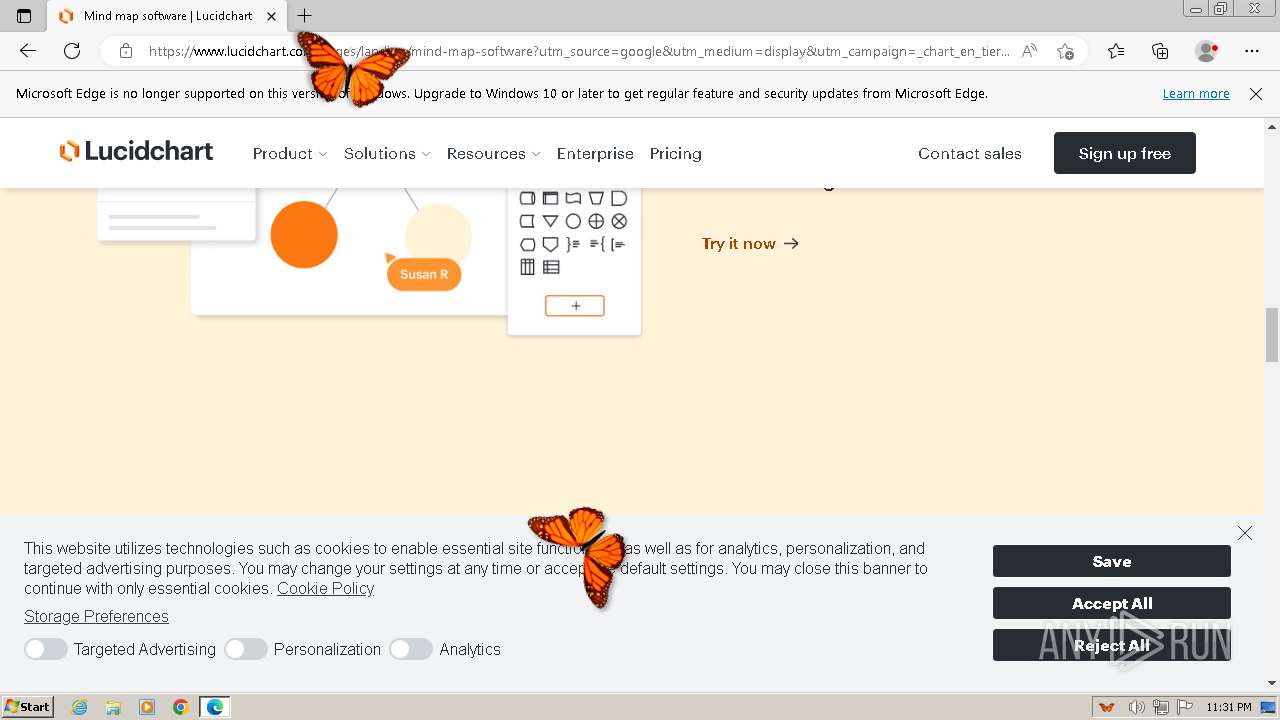
Task: Click Sign up free button
Action: click(x=1125, y=153)
